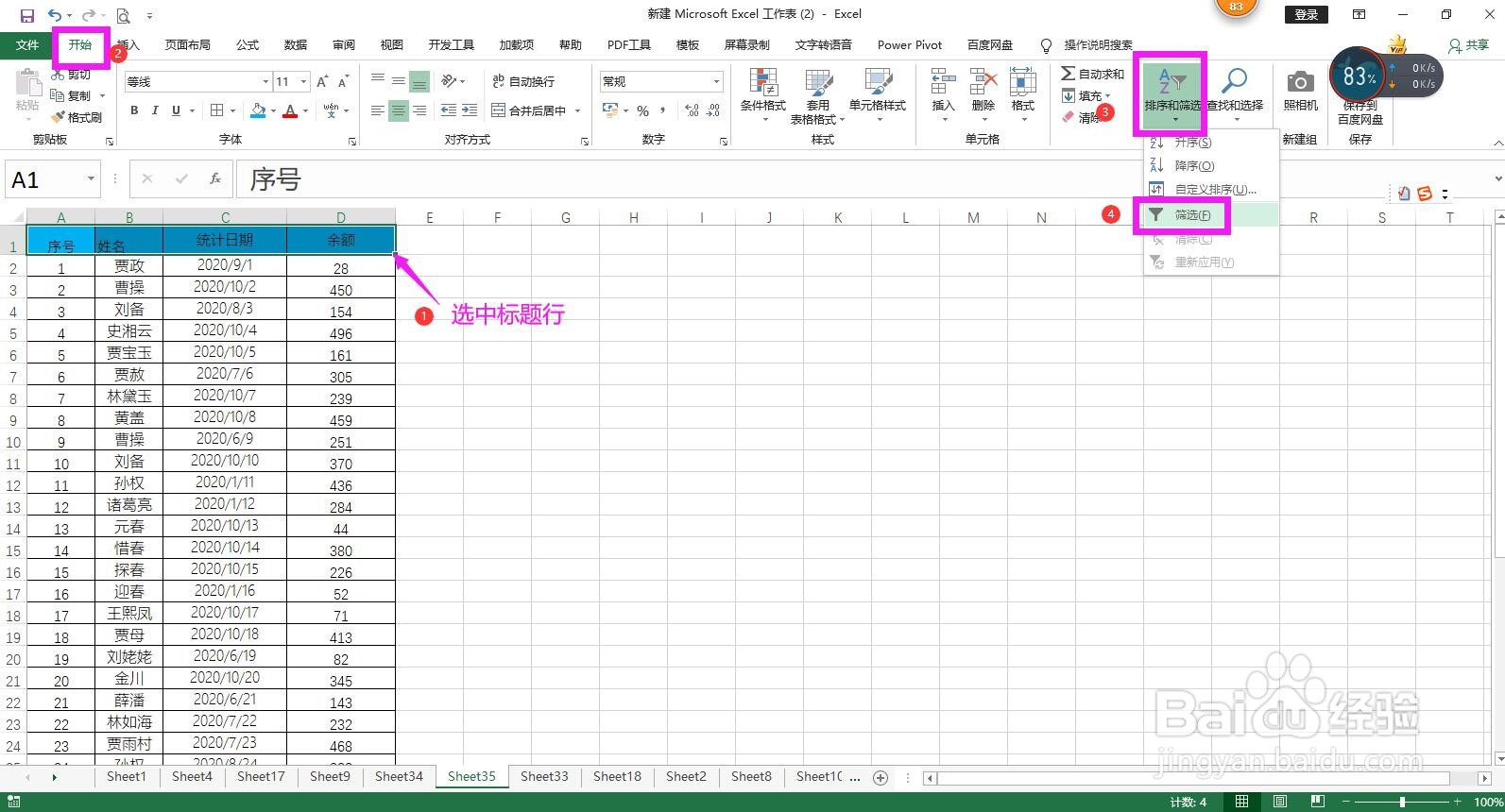Click the Increase Indent icon

[x=470, y=111]
